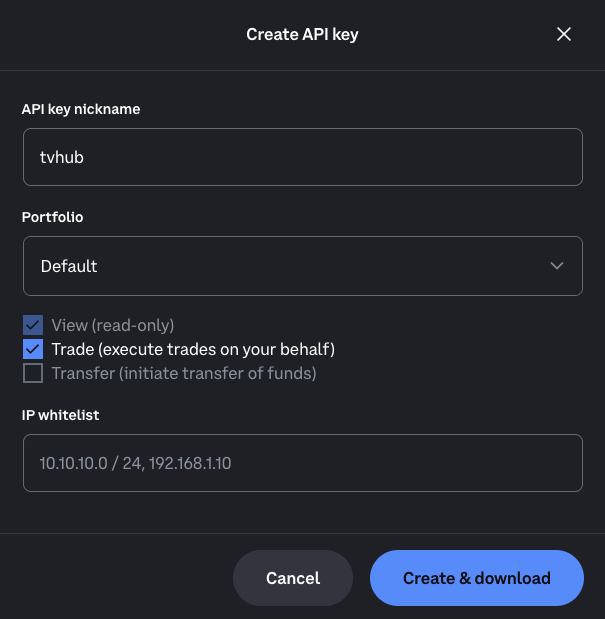Focus the API key nickname input field
Viewport: 605px width, 619px height.
(x=302, y=157)
